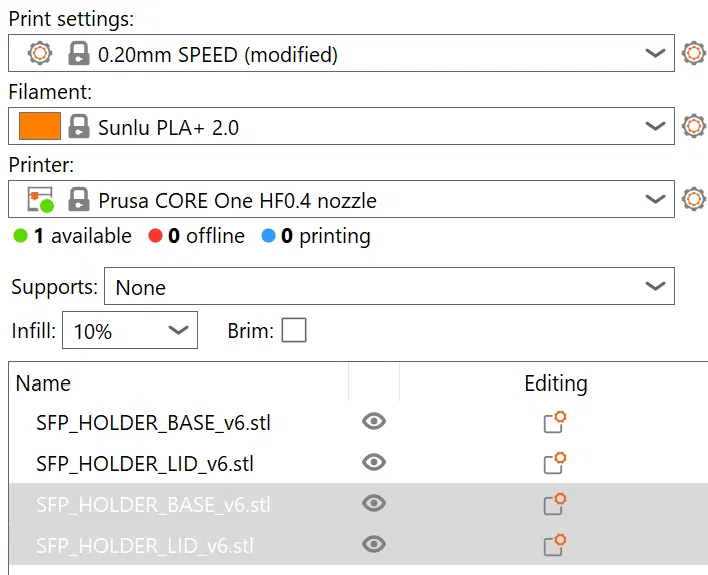Enable the Brim checkbox
Screen dimensions: 708x575
(294, 330)
